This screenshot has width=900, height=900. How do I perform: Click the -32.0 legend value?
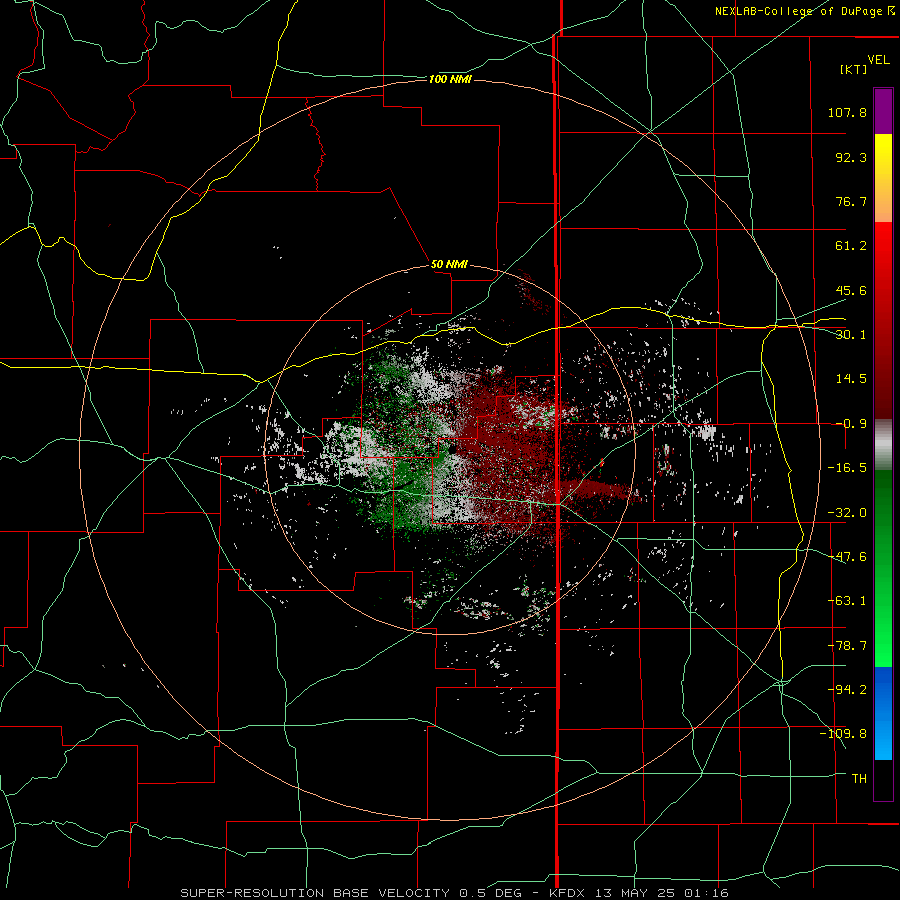(847, 513)
